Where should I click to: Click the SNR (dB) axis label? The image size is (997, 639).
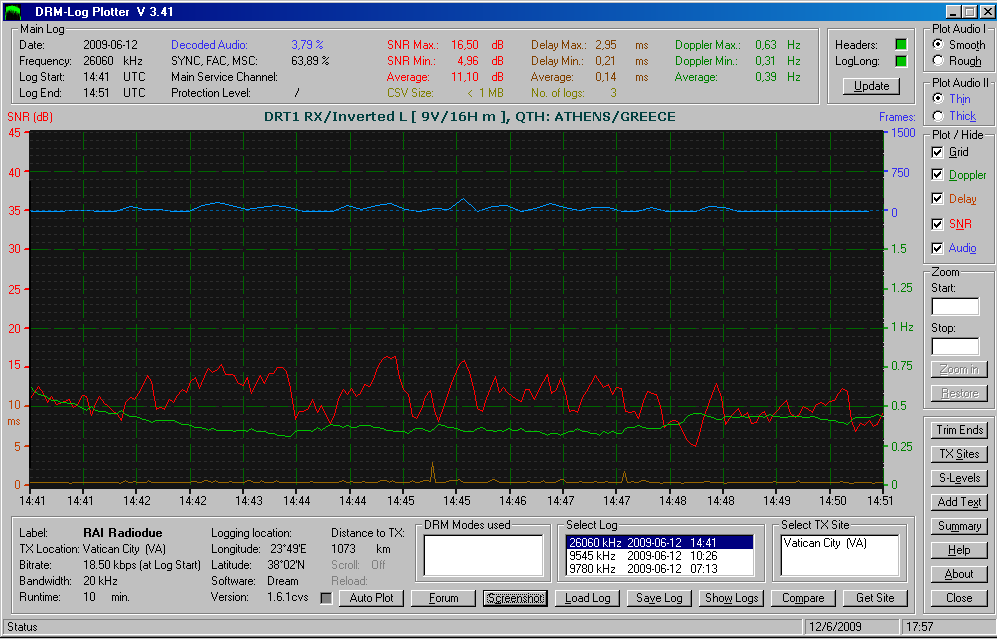(x=30, y=117)
